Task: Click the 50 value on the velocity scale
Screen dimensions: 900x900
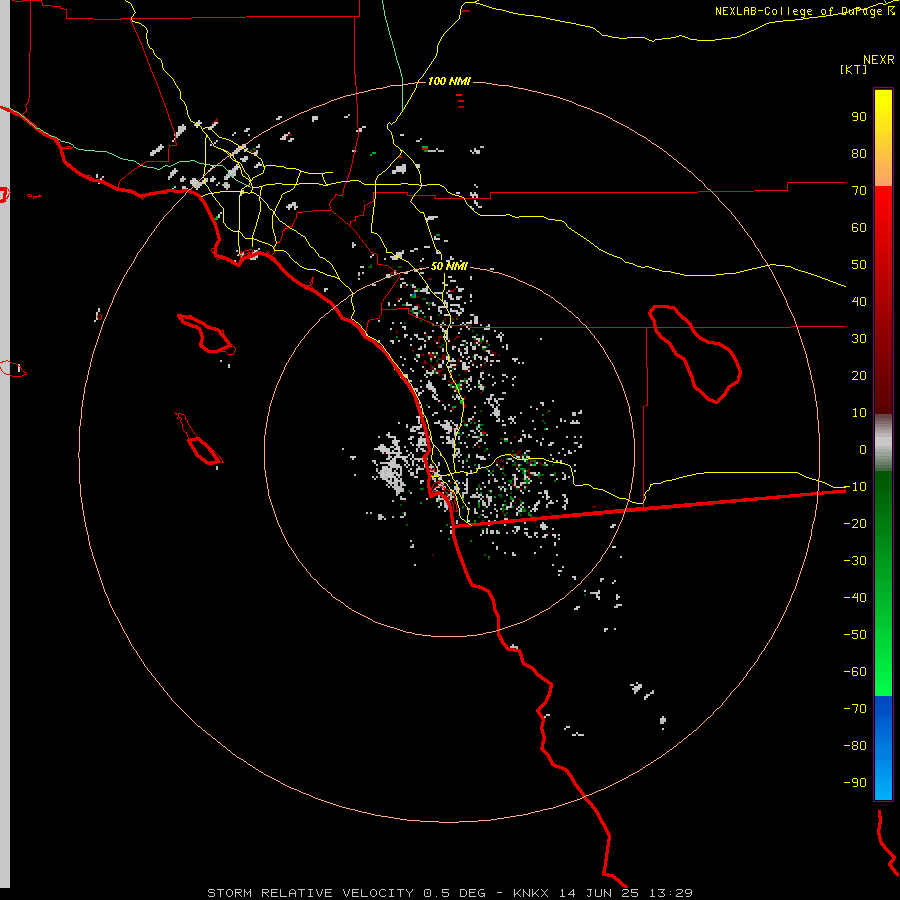Action: [859, 265]
